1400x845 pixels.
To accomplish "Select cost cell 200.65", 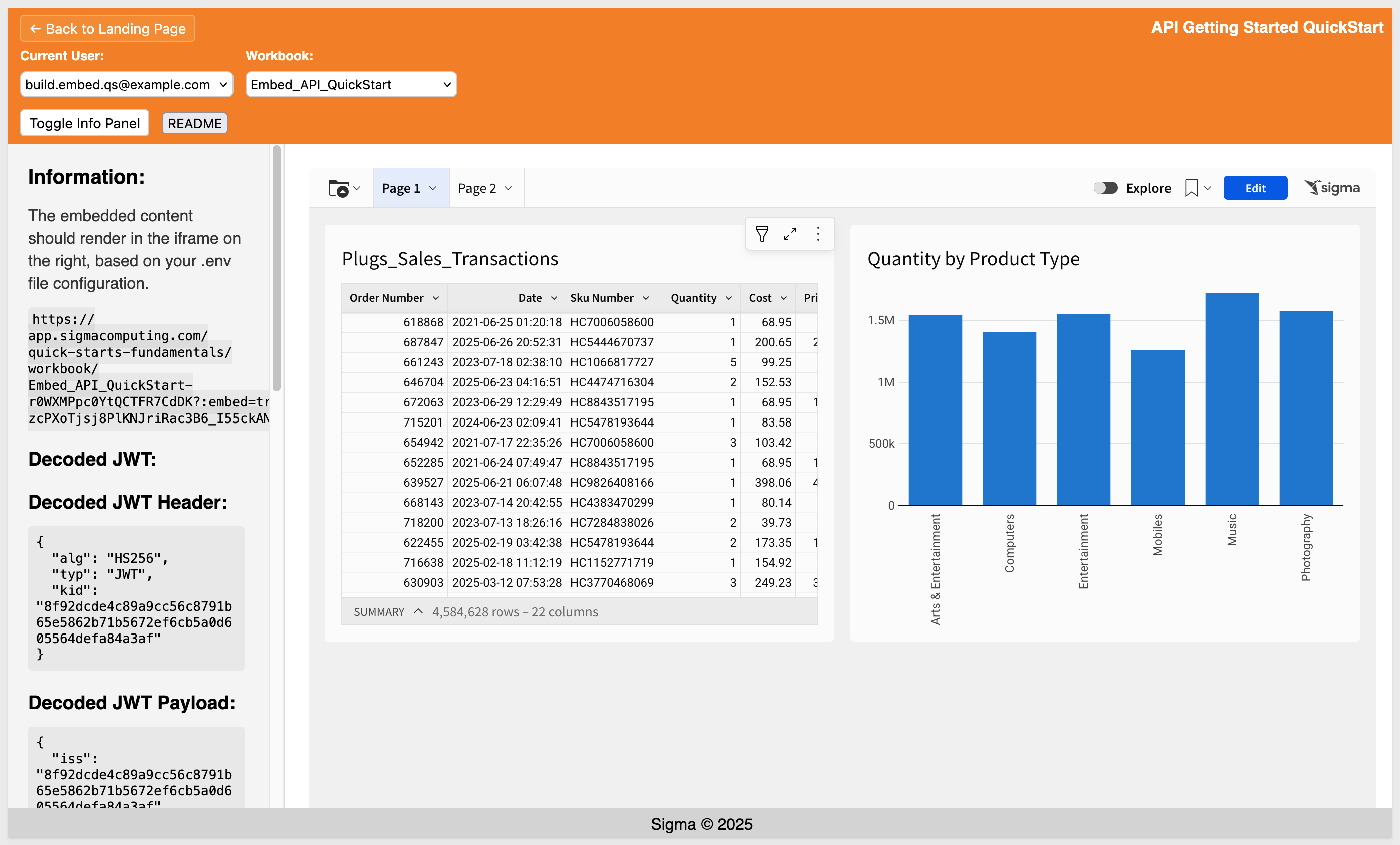I will [x=768, y=342].
